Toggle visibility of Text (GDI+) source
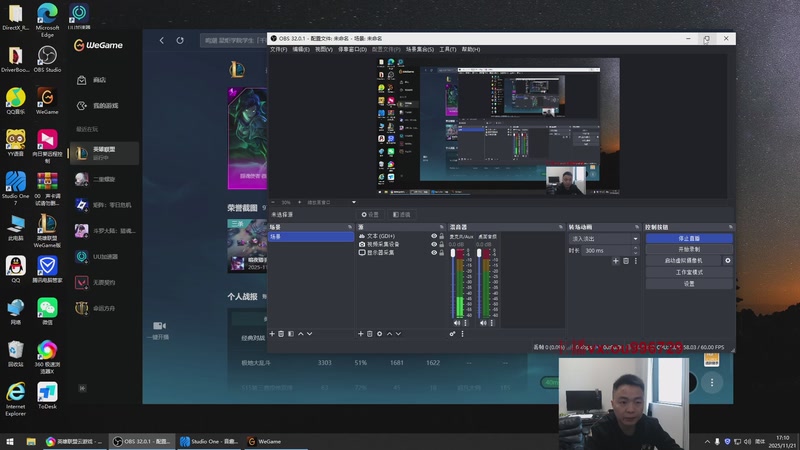Image resolution: width=800 pixels, height=450 pixels. (x=434, y=236)
